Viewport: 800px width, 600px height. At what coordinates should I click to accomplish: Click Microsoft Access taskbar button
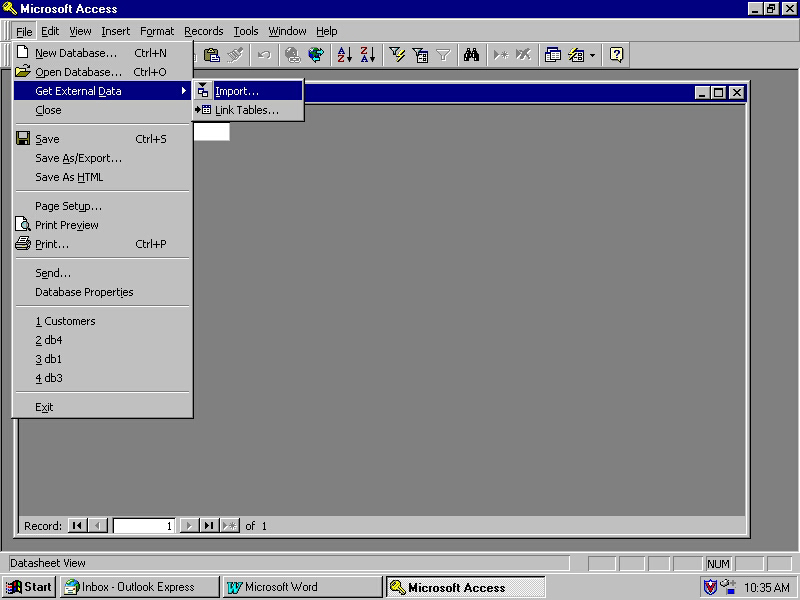tap(465, 587)
